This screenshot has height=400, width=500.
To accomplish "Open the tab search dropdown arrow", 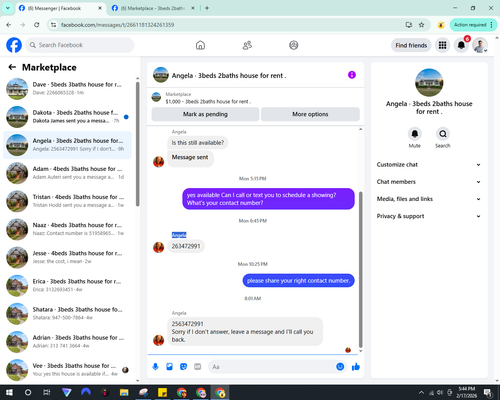I will [8, 8].
